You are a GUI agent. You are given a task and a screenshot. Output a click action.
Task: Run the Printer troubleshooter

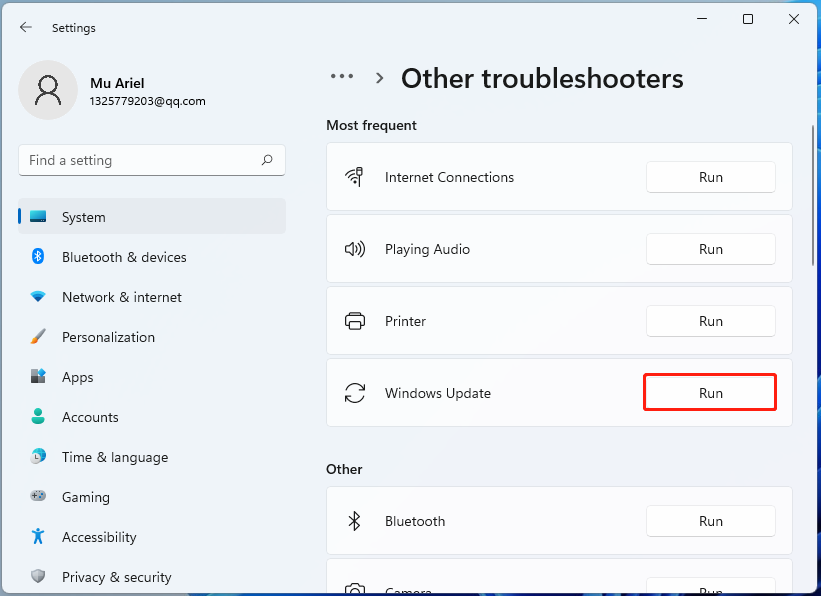pyautogui.click(x=711, y=321)
